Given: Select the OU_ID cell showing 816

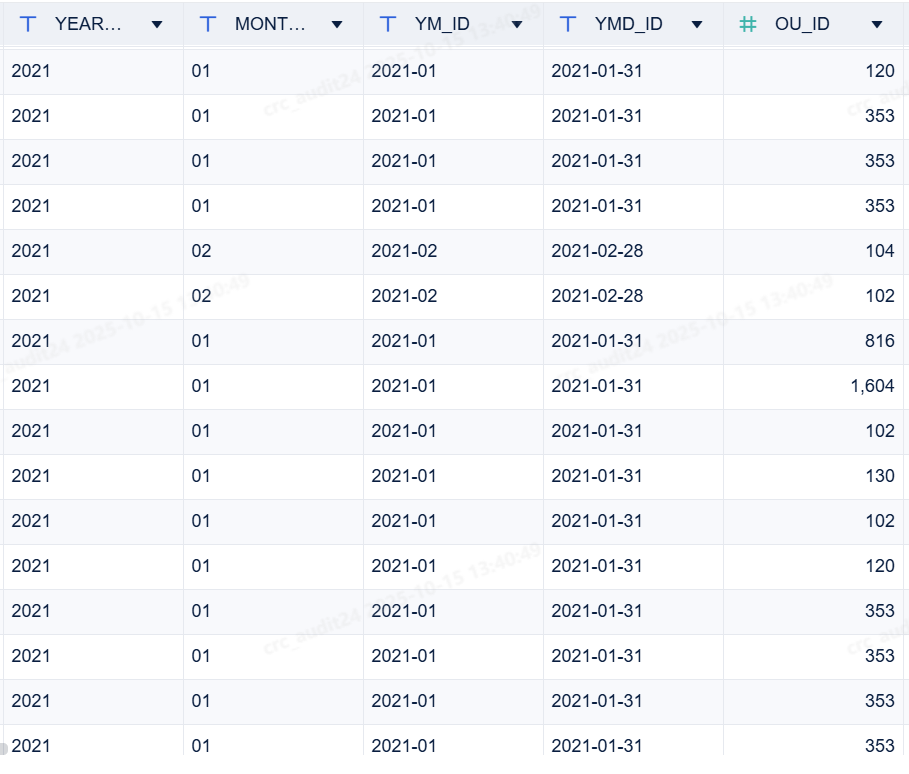Looking at the screenshot, I should click(880, 341).
